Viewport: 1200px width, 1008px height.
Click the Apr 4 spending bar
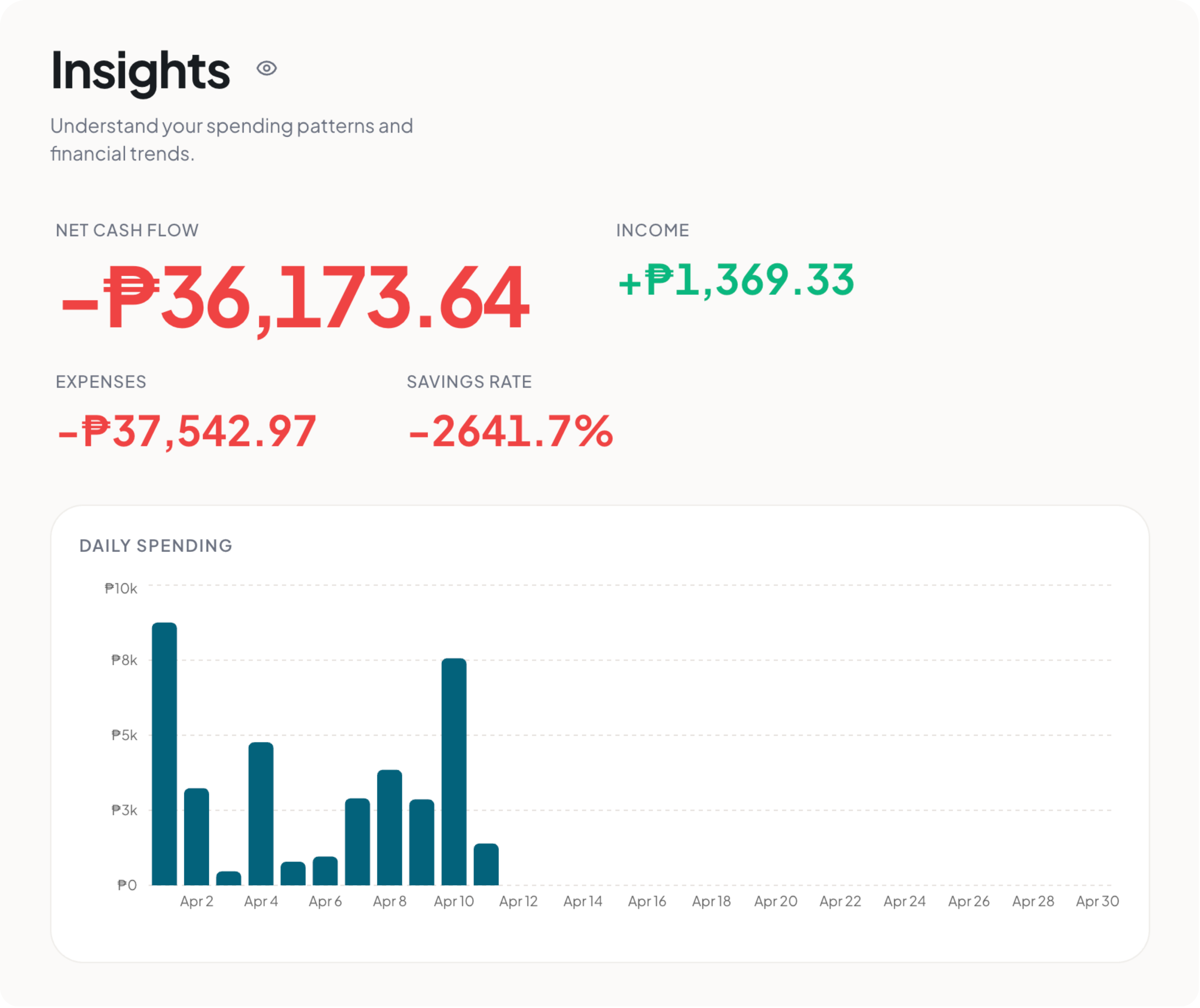tap(261, 814)
